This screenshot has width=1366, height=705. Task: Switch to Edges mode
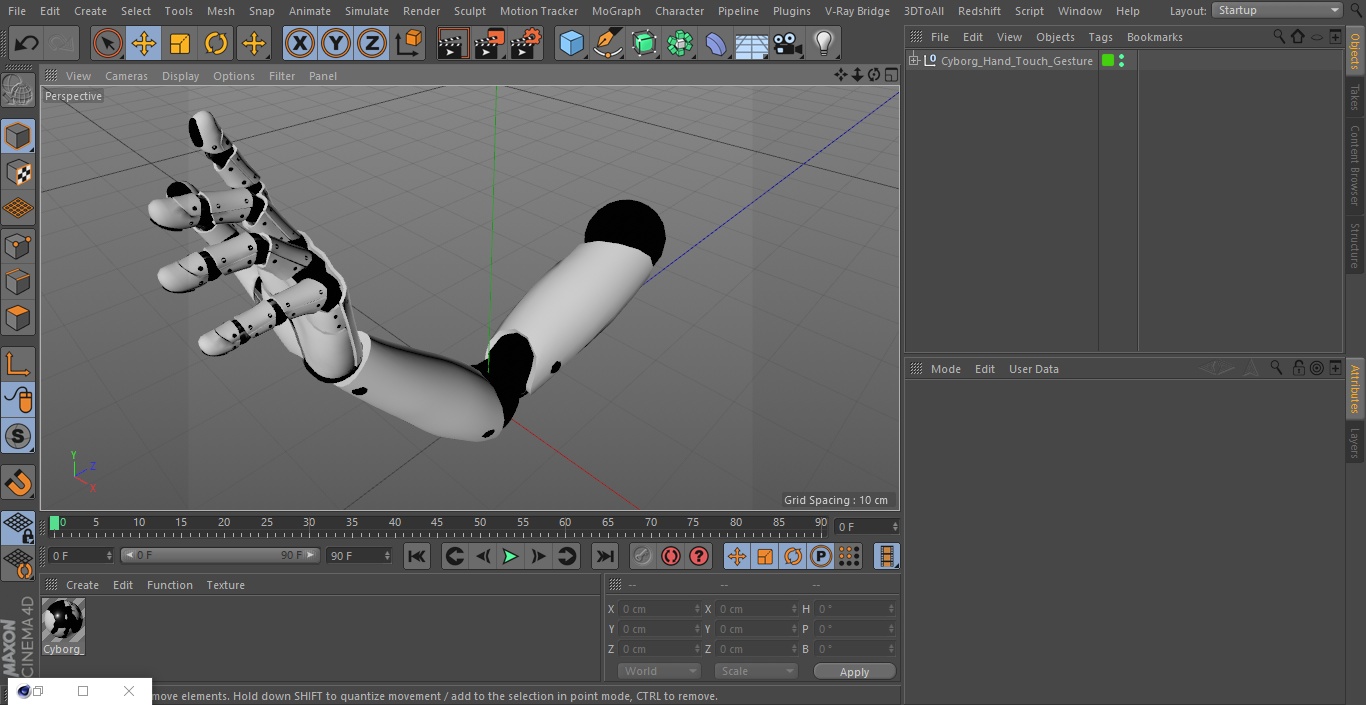coord(18,282)
